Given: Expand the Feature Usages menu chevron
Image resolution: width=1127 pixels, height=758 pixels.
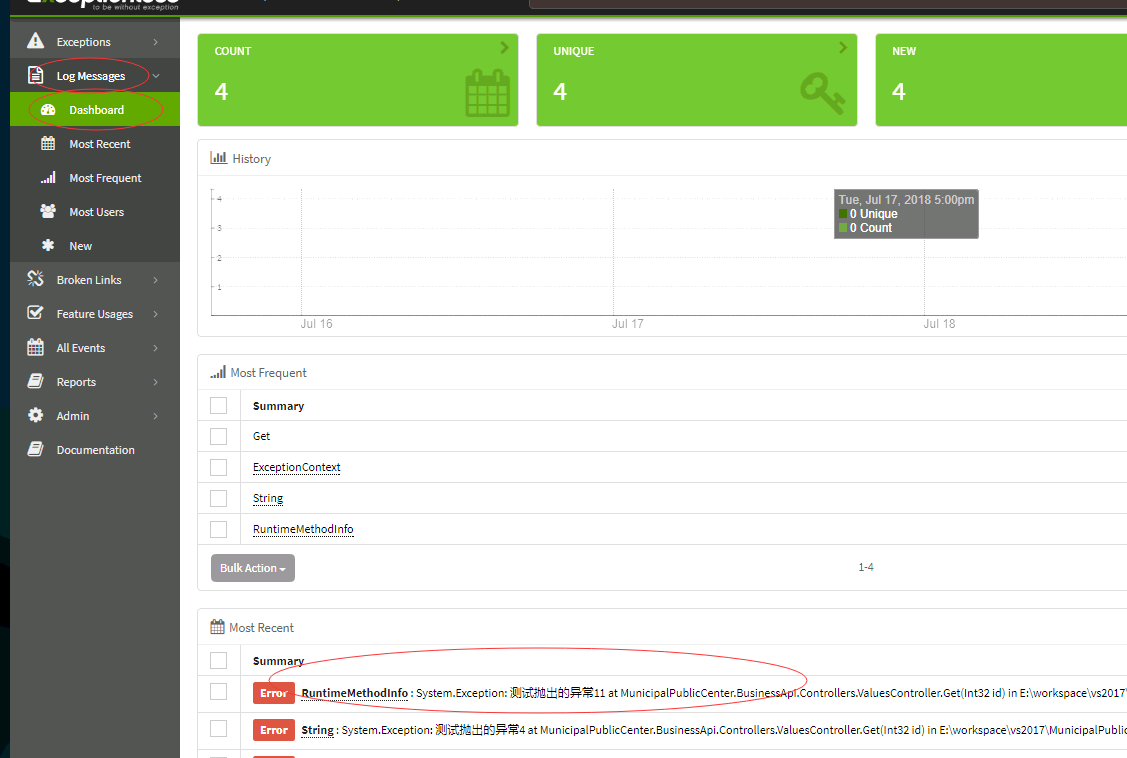Looking at the screenshot, I should (x=155, y=313).
